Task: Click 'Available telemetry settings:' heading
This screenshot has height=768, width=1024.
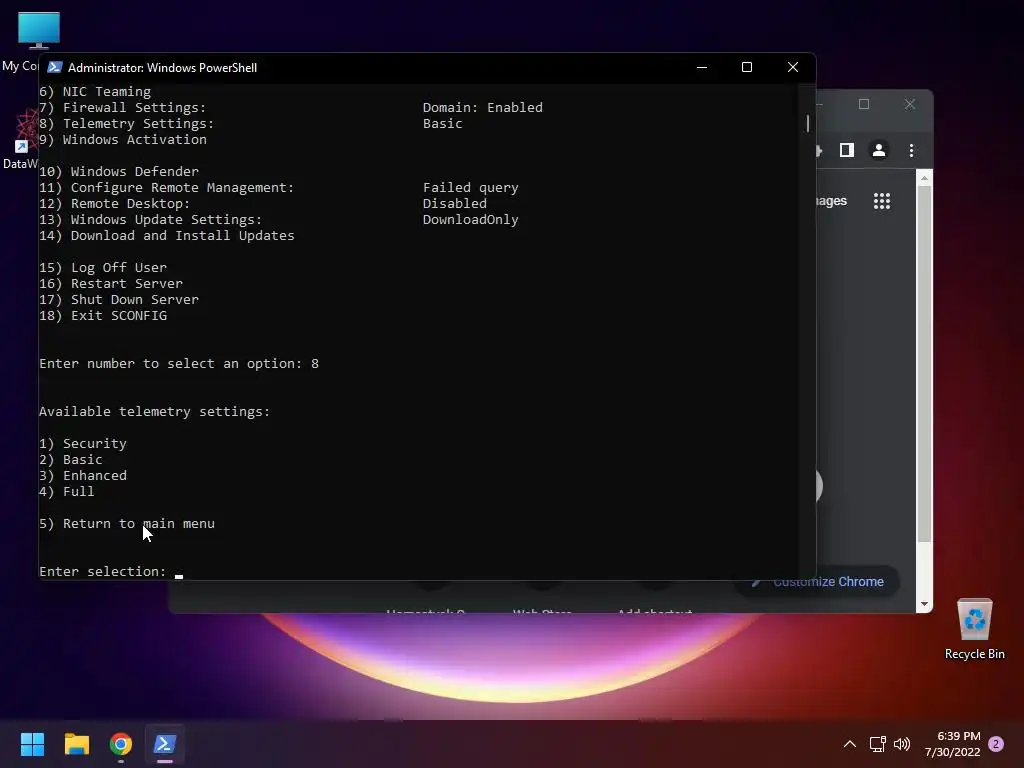Action: point(155,411)
